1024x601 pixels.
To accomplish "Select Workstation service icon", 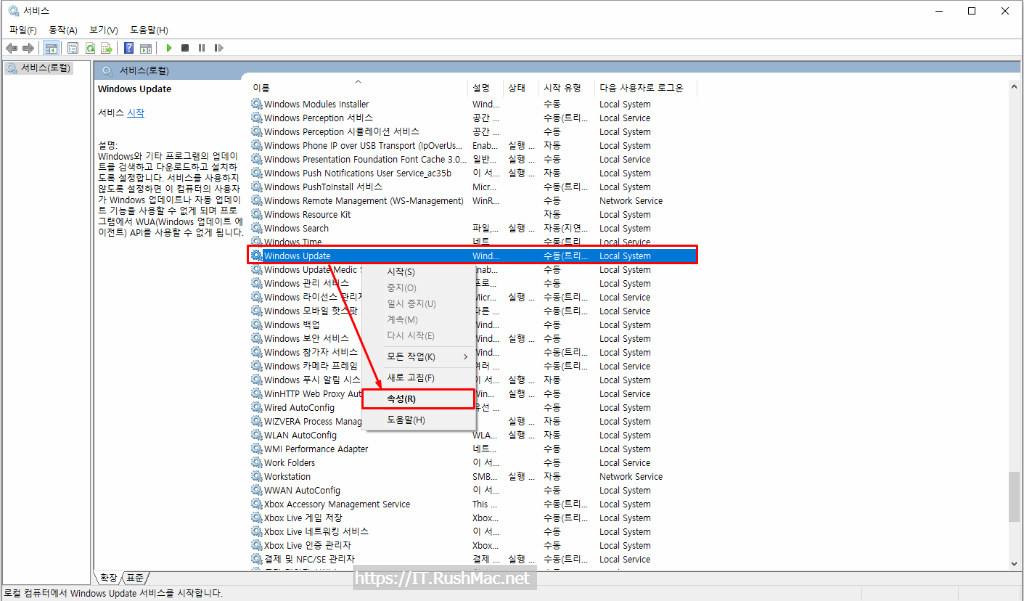I will 257,476.
